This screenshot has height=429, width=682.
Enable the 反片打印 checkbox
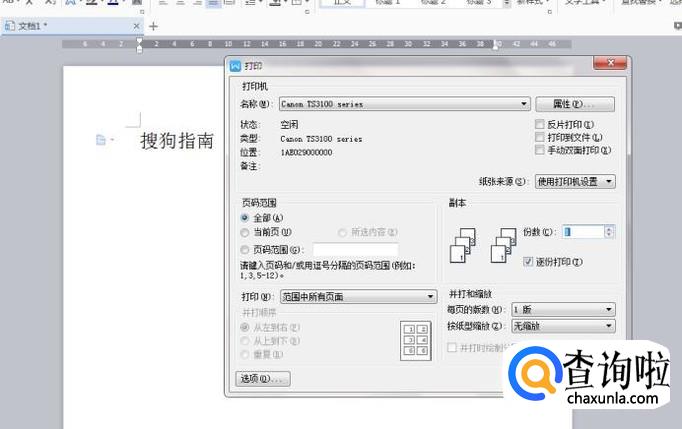pyautogui.click(x=540, y=124)
